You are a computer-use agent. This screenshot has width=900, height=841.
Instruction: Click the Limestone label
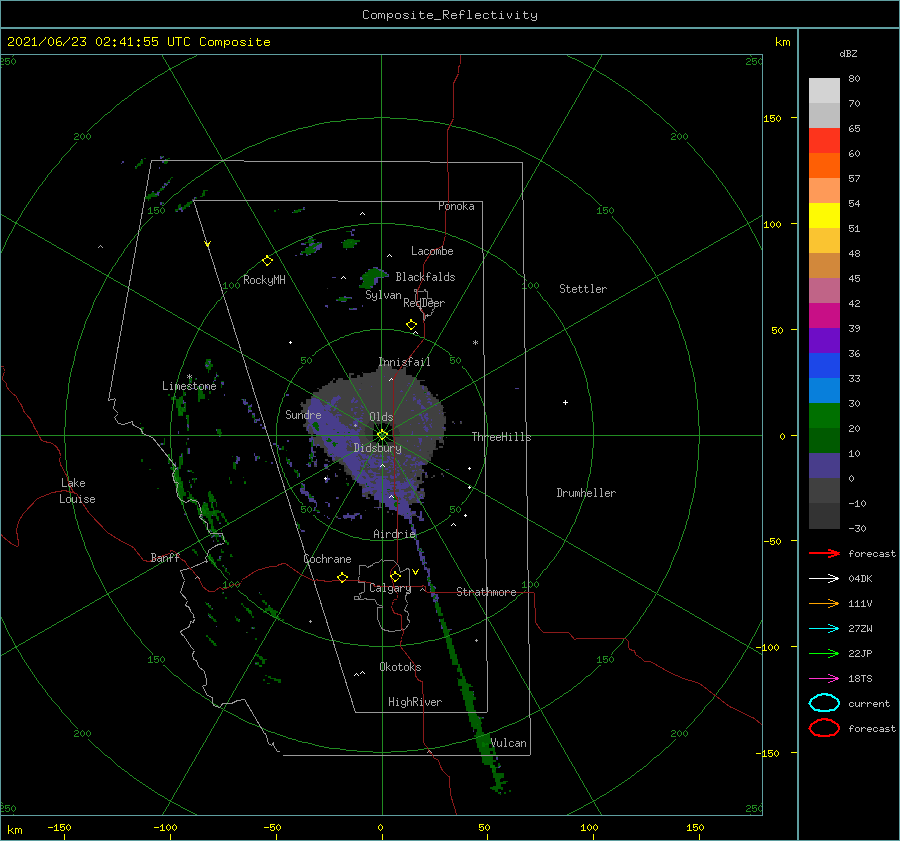[x=189, y=386]
